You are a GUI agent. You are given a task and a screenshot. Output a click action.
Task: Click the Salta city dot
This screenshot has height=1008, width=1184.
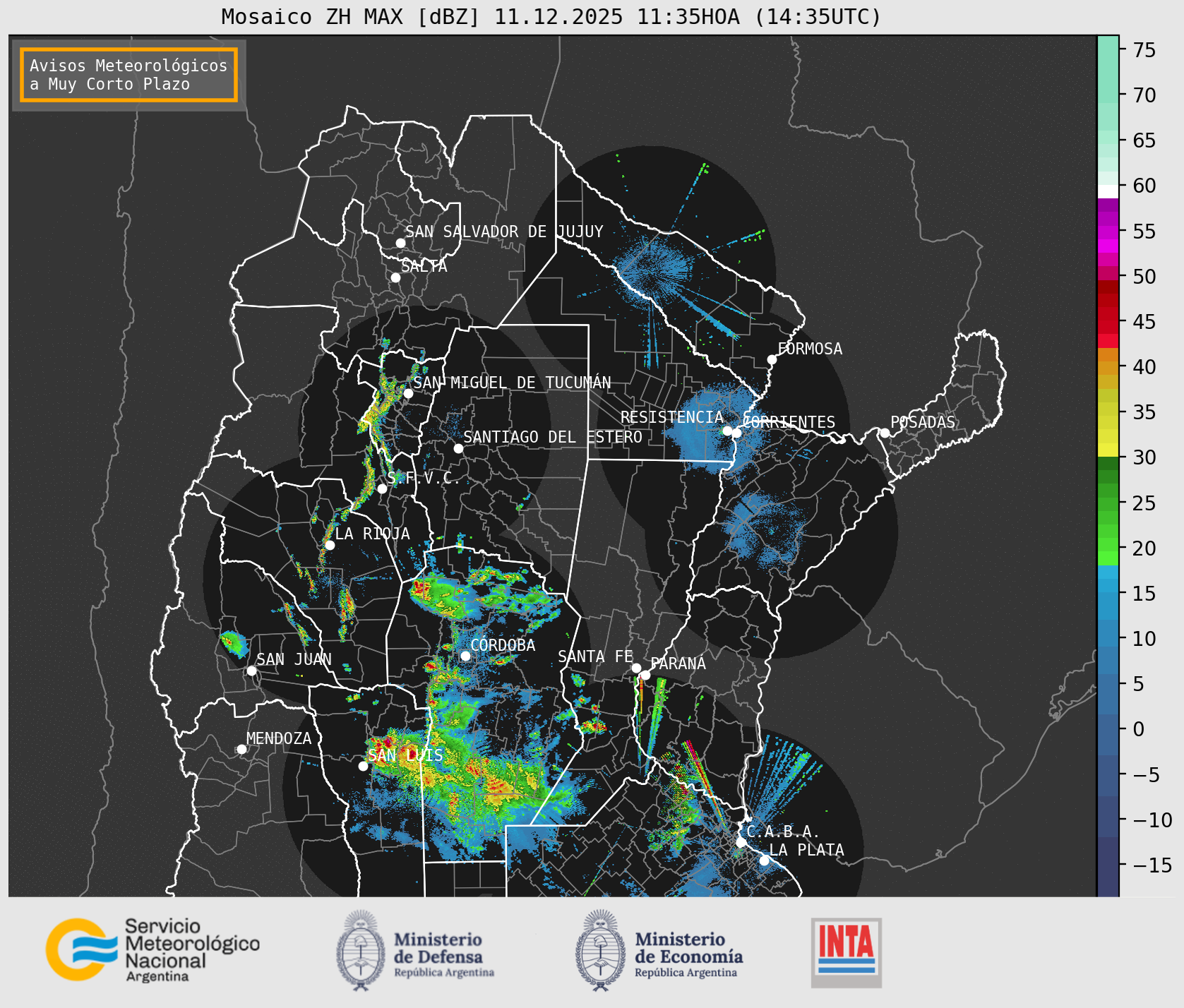coord(396,277)
